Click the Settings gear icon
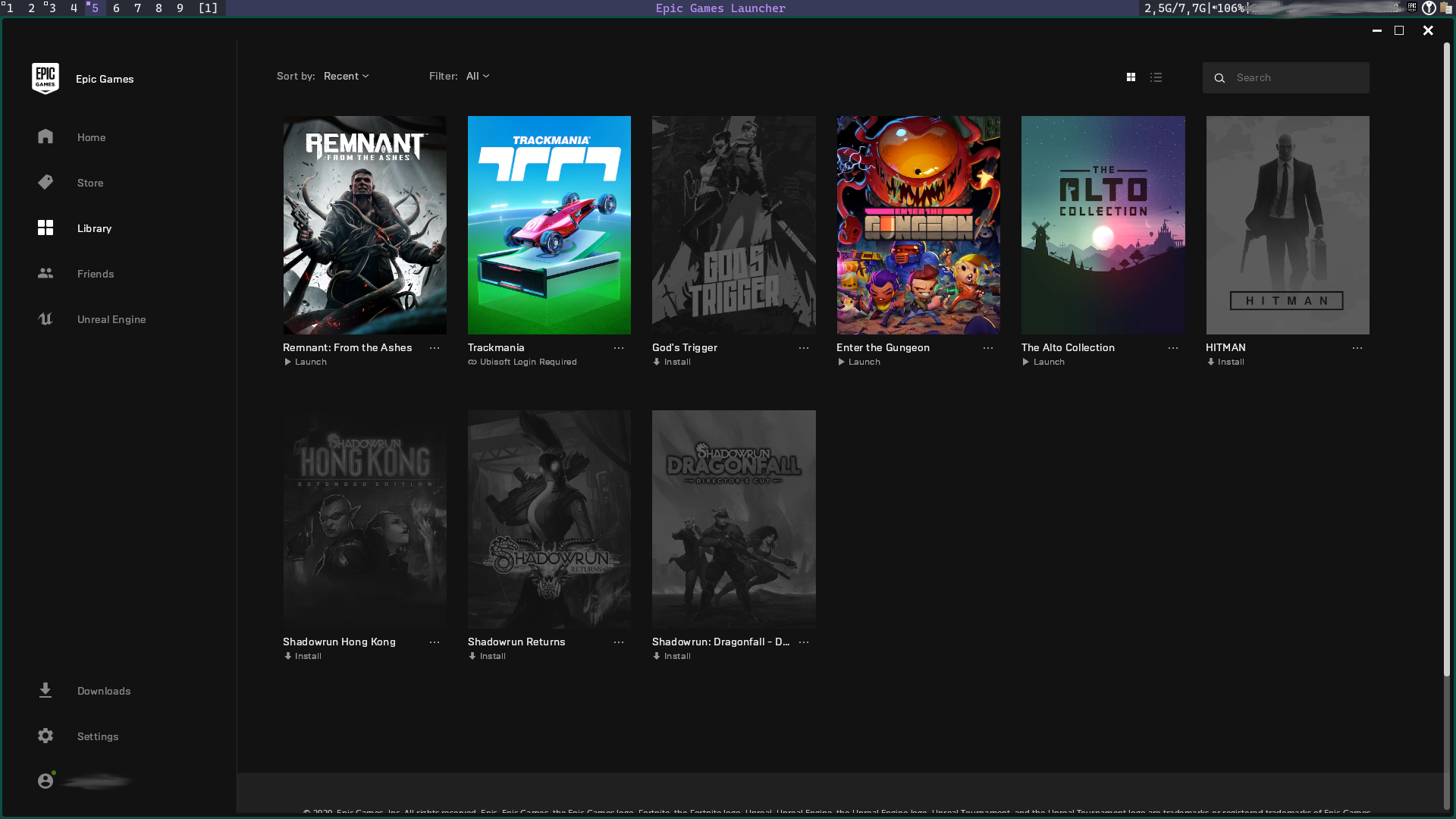The width and height of the screenshot is (1456, 819). click(x=45, y=736)
